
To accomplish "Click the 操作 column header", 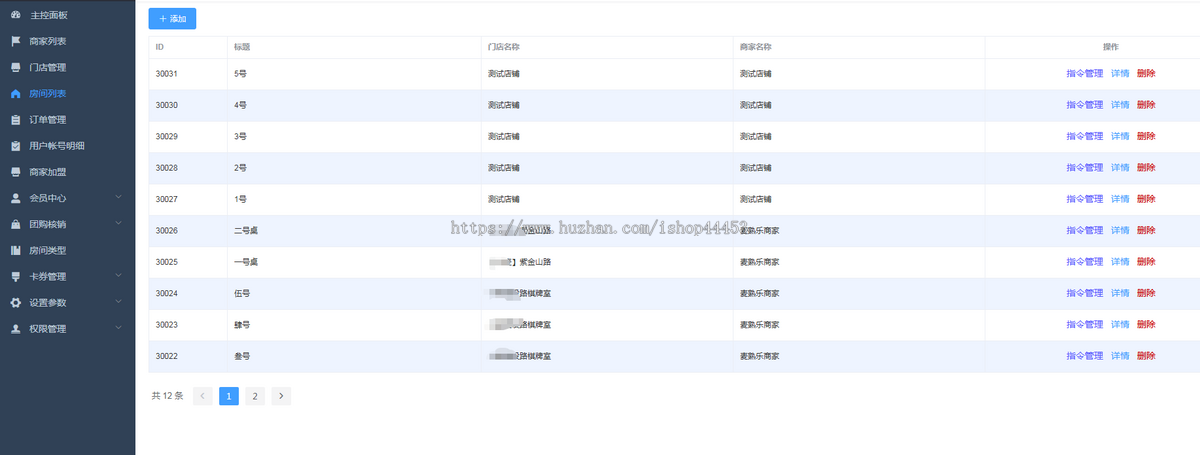I will click(1111, 47).
